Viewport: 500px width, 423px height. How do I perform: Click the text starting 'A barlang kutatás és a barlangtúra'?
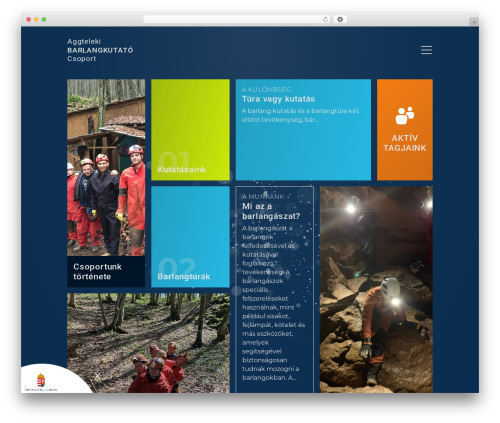point(300,115)
